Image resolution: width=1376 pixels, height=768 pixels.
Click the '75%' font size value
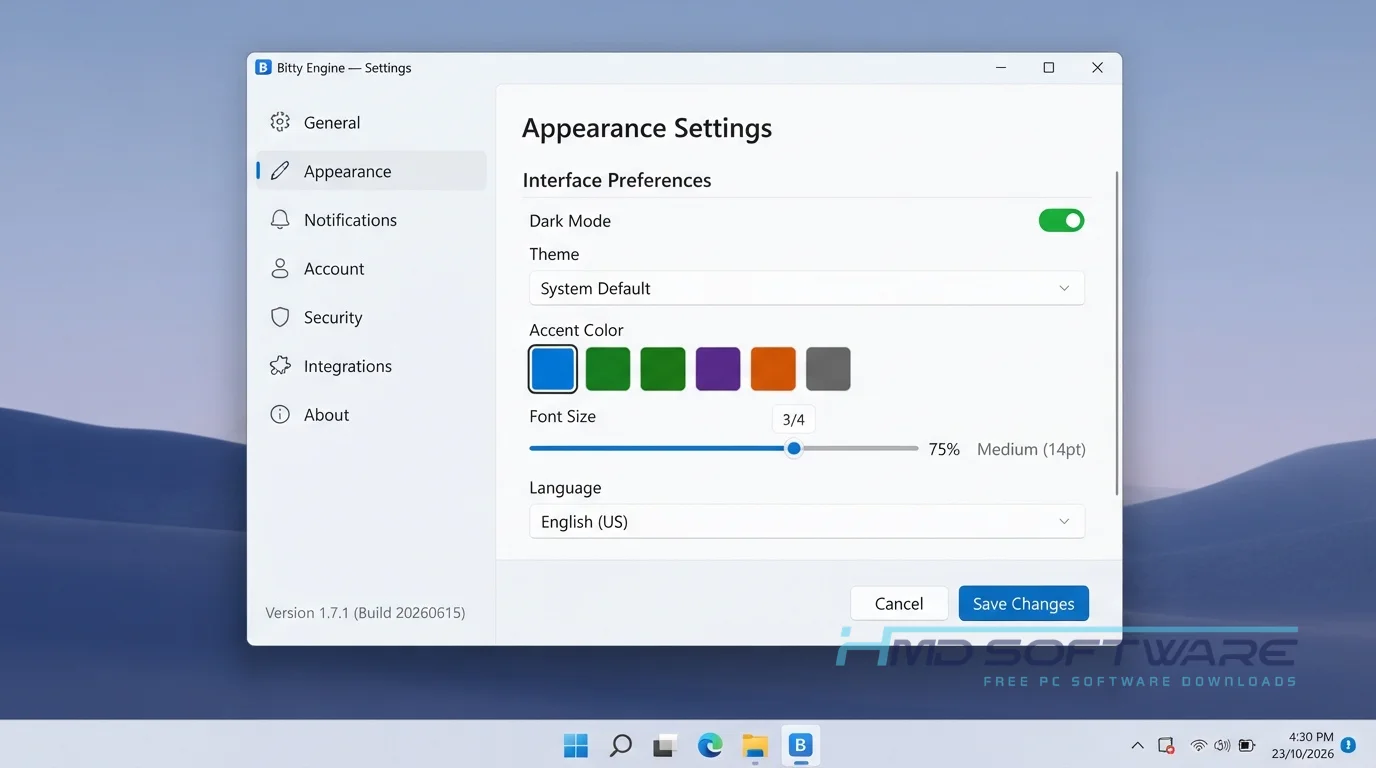[x=944, y=449]
